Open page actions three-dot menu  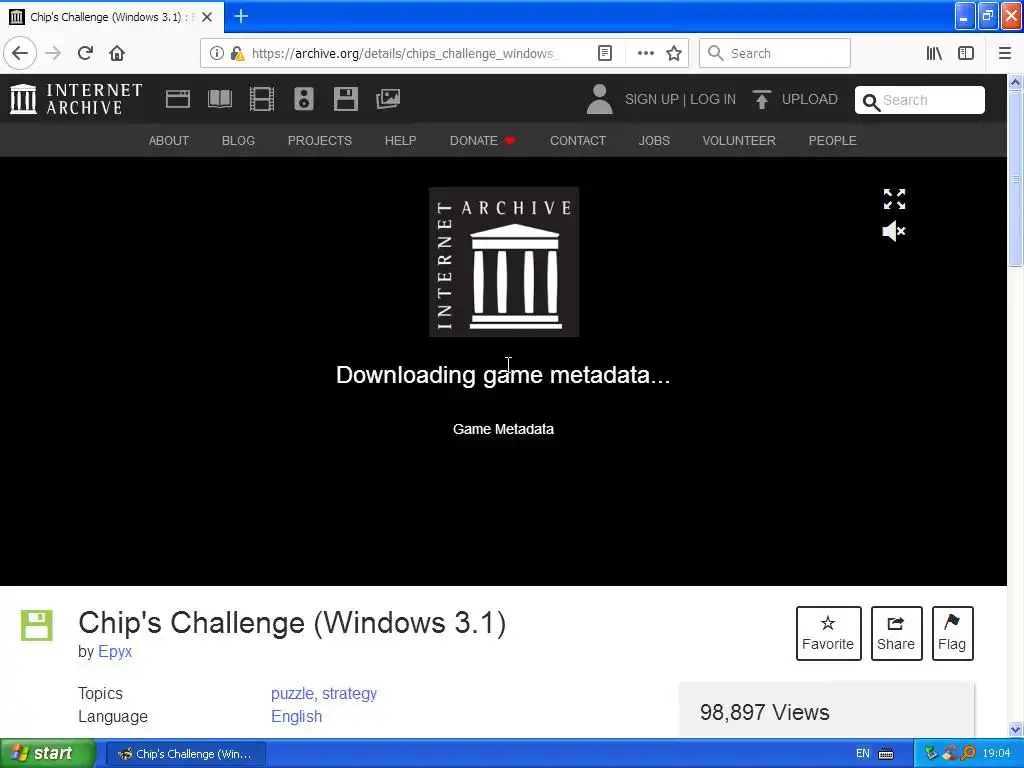tap(645, 53)
